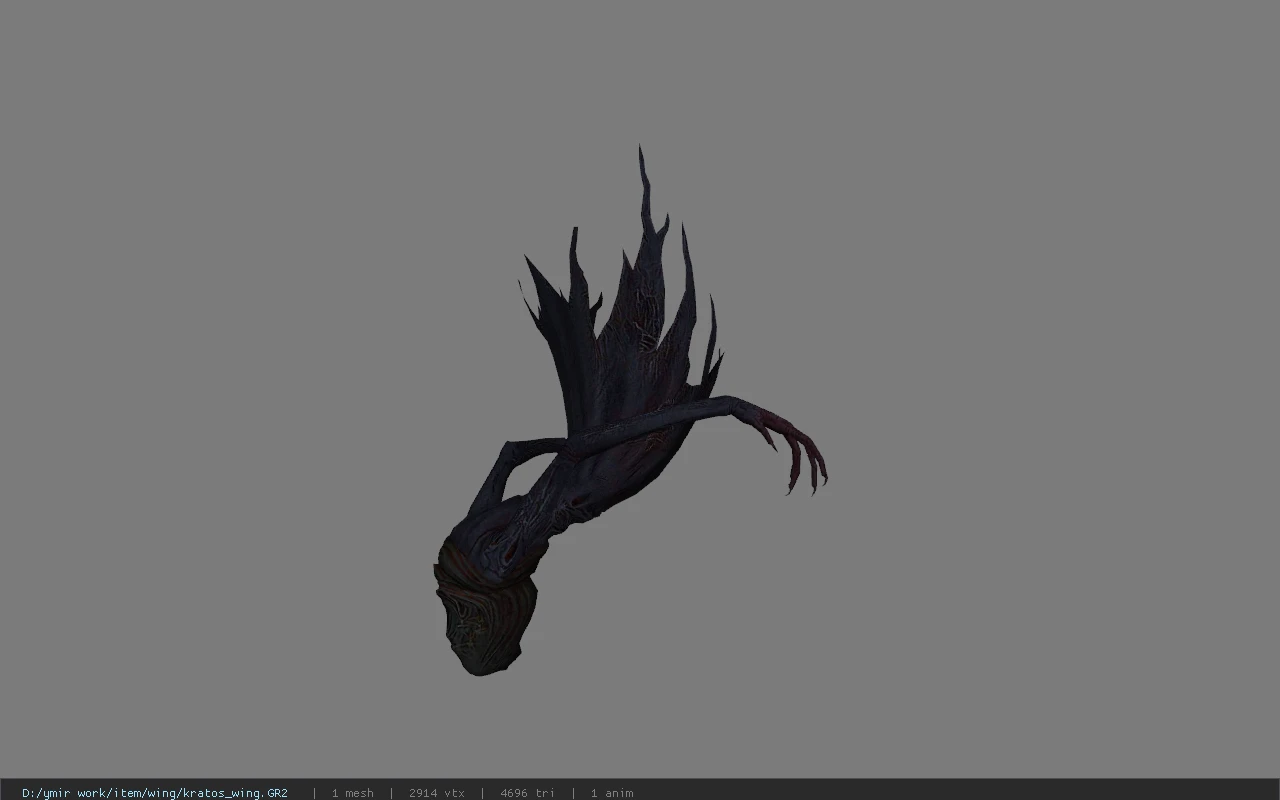Click the '1 mesh' status entry
Viewport: 1280px width, 800px height.
click(353, 793)
